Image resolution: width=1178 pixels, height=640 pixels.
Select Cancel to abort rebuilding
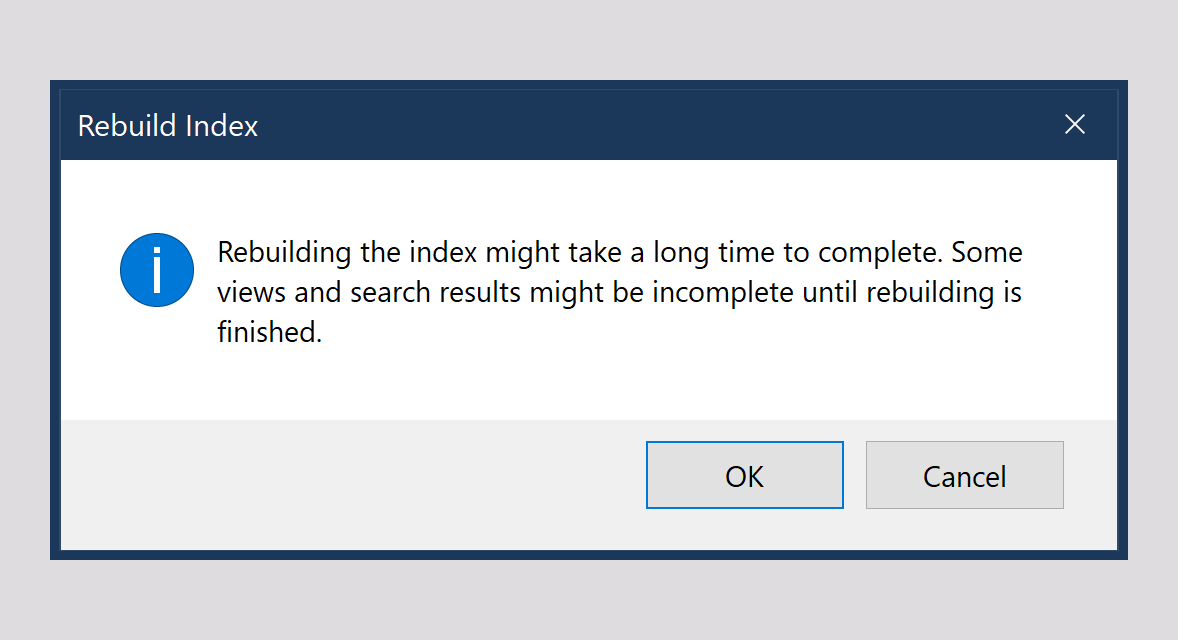(963, 475)
